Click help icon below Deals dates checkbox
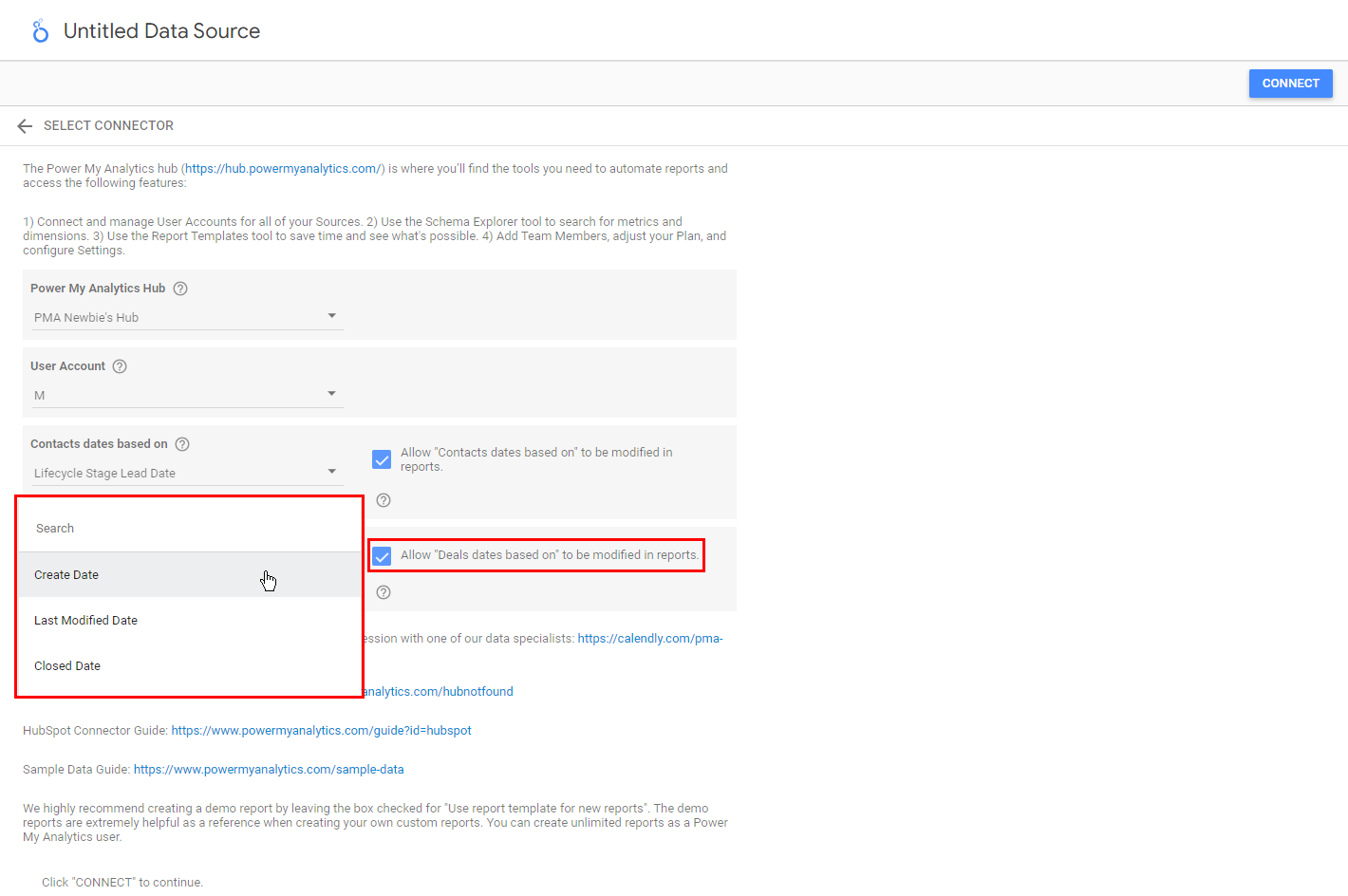The height and width of the screenshot is (896, 1348). [x=384, y=592]
